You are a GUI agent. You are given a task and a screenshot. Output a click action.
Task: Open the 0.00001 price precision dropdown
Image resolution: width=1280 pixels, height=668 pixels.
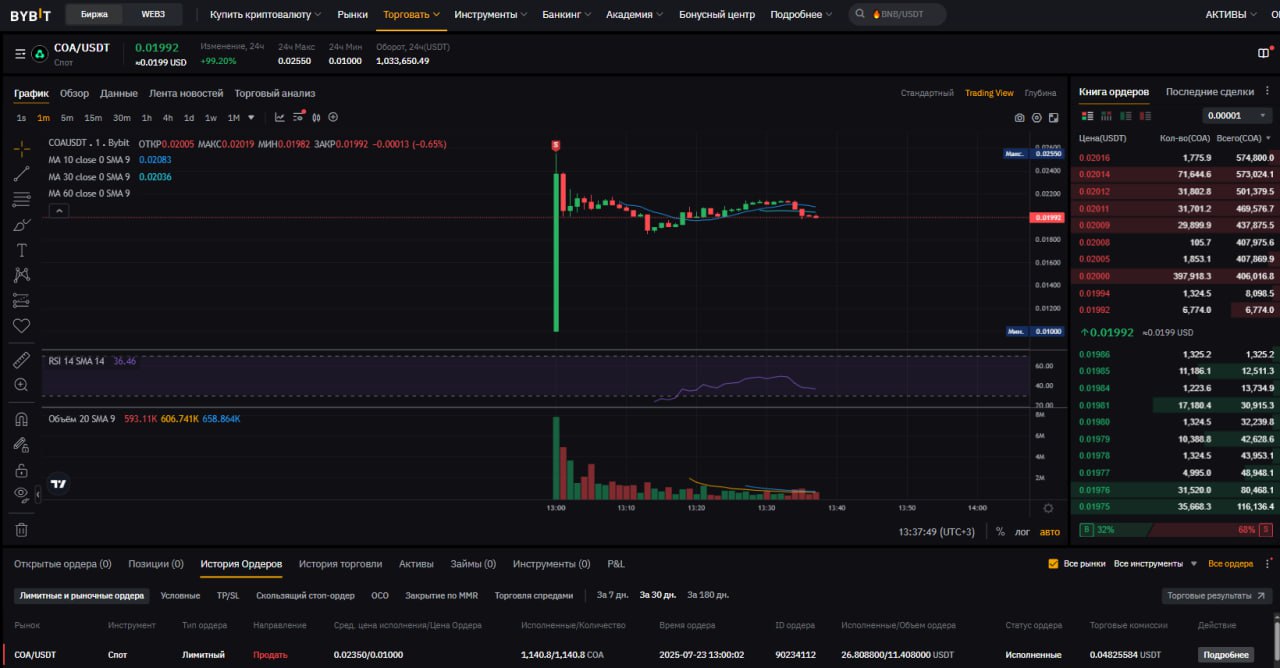coord(1238,116)
